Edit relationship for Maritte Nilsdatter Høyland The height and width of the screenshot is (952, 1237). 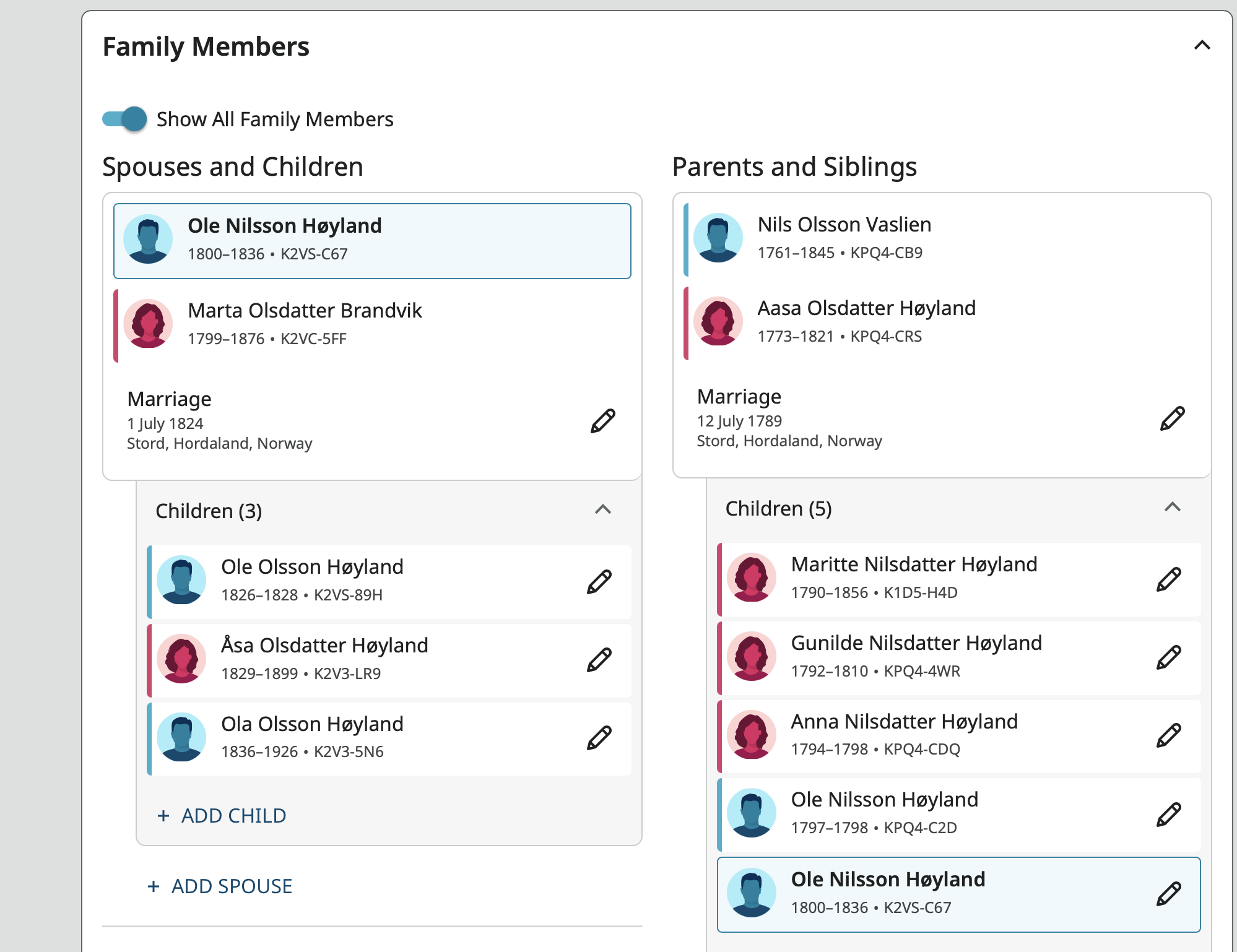[1168, 579]
